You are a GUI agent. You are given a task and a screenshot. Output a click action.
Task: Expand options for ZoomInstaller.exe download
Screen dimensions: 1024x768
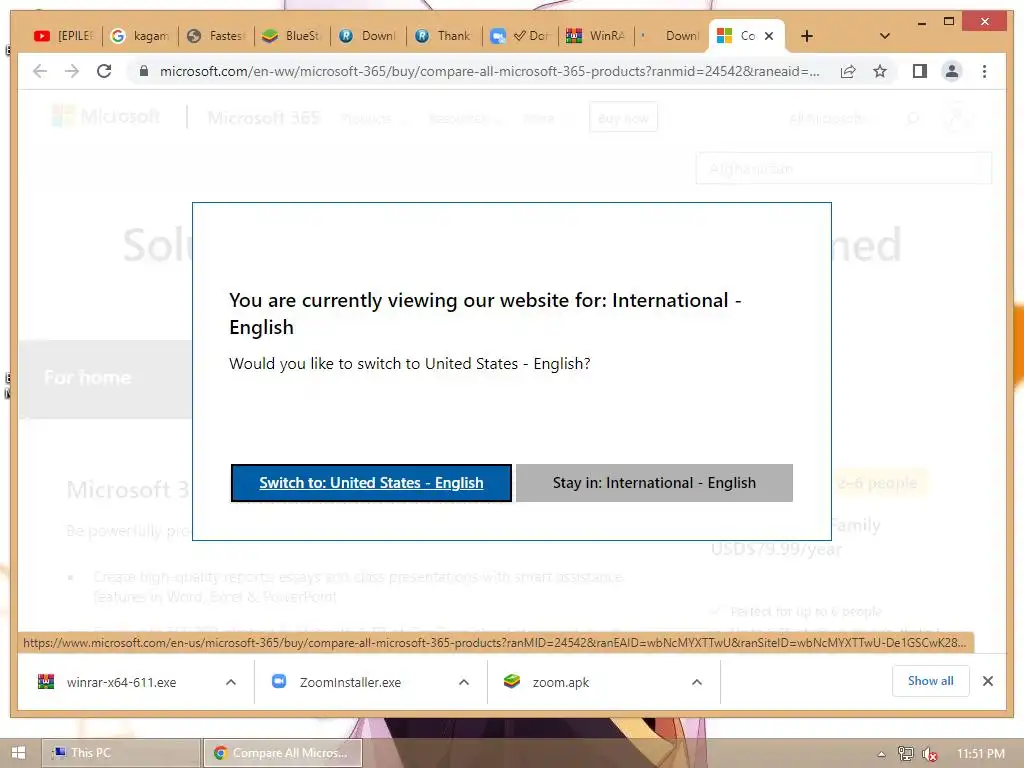coord(464,682)
